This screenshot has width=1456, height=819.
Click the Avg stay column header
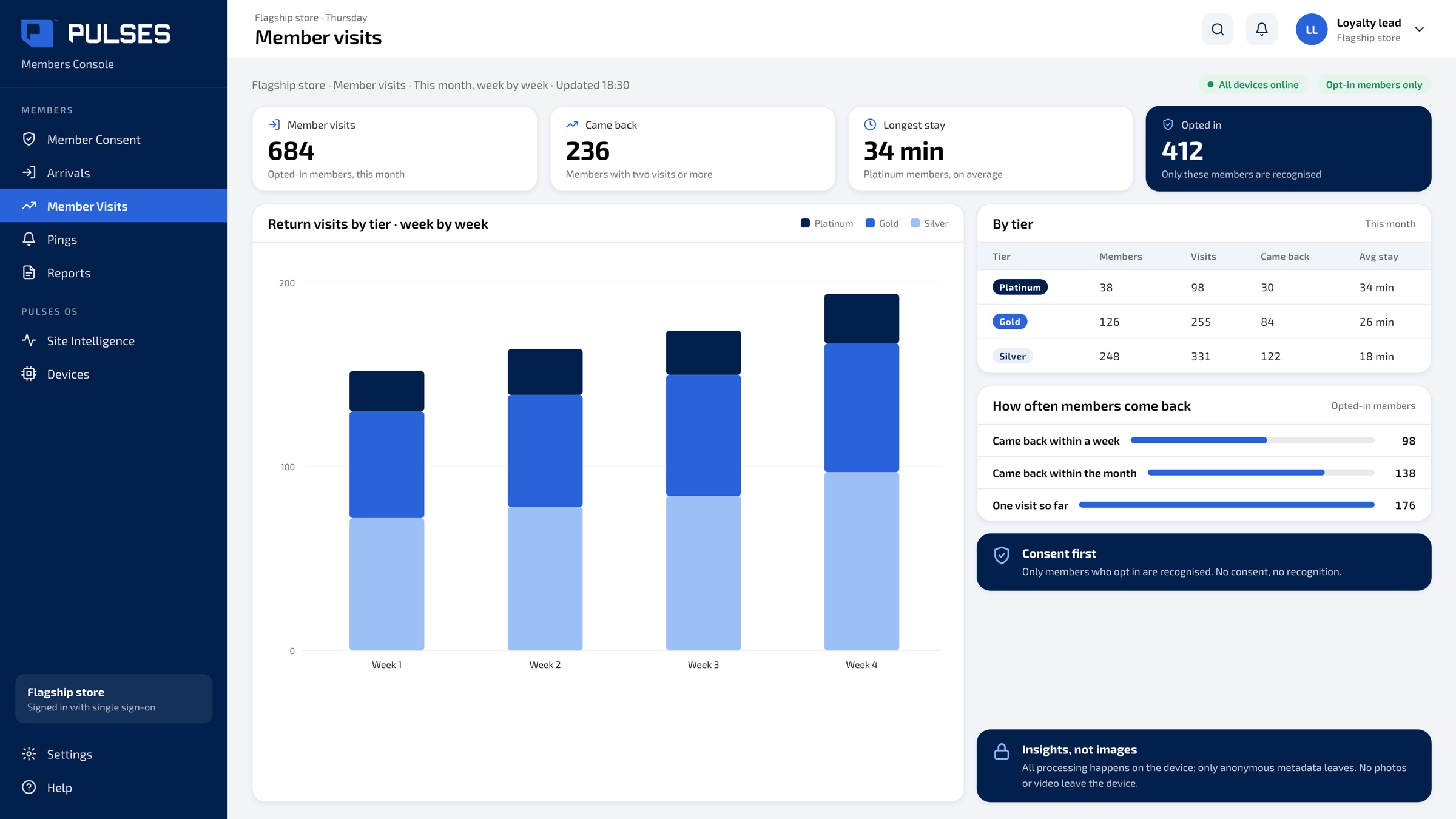click(x=1378, y=256)
